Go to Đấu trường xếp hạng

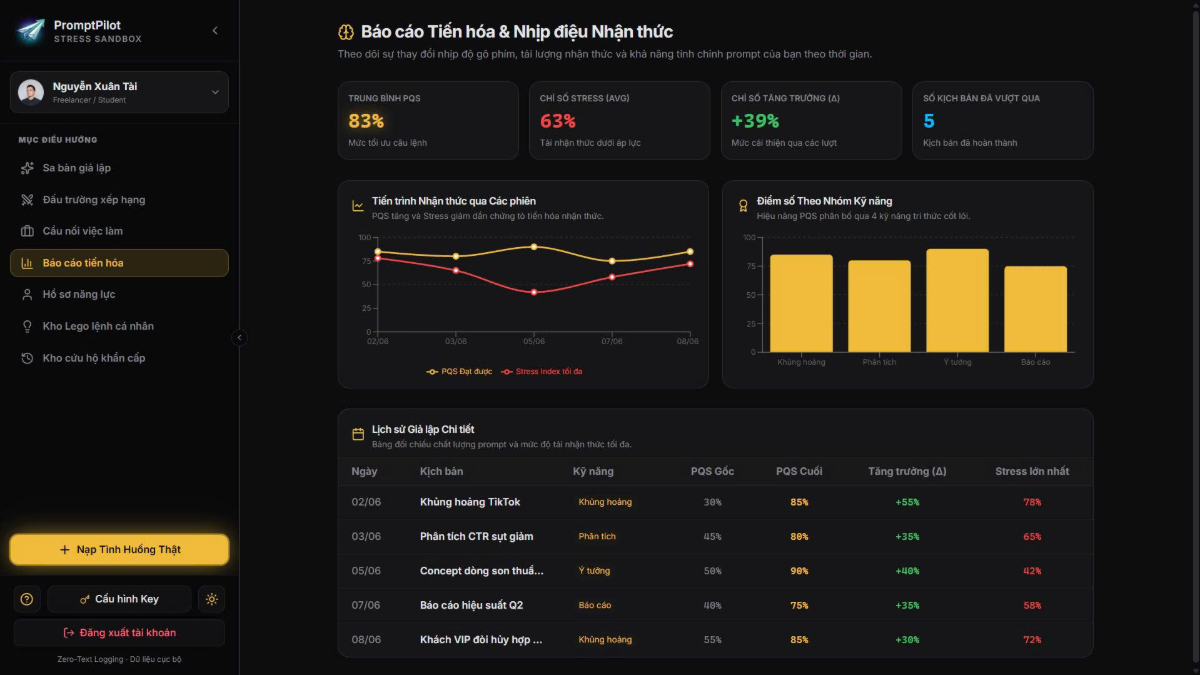(119, 200)
